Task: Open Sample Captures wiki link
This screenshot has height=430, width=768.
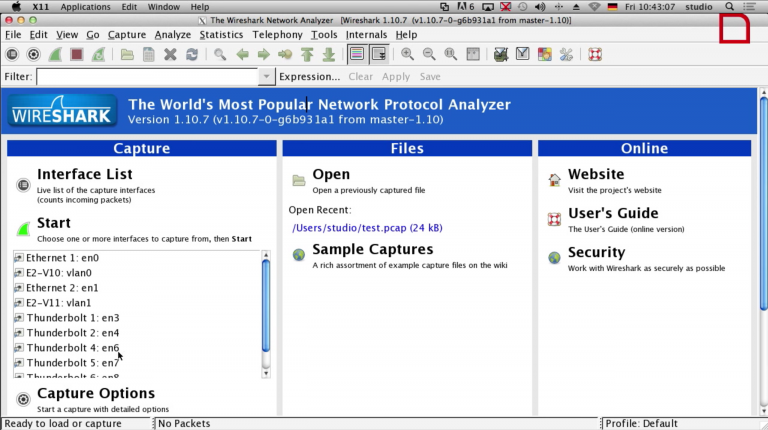Action: point(373,249)
